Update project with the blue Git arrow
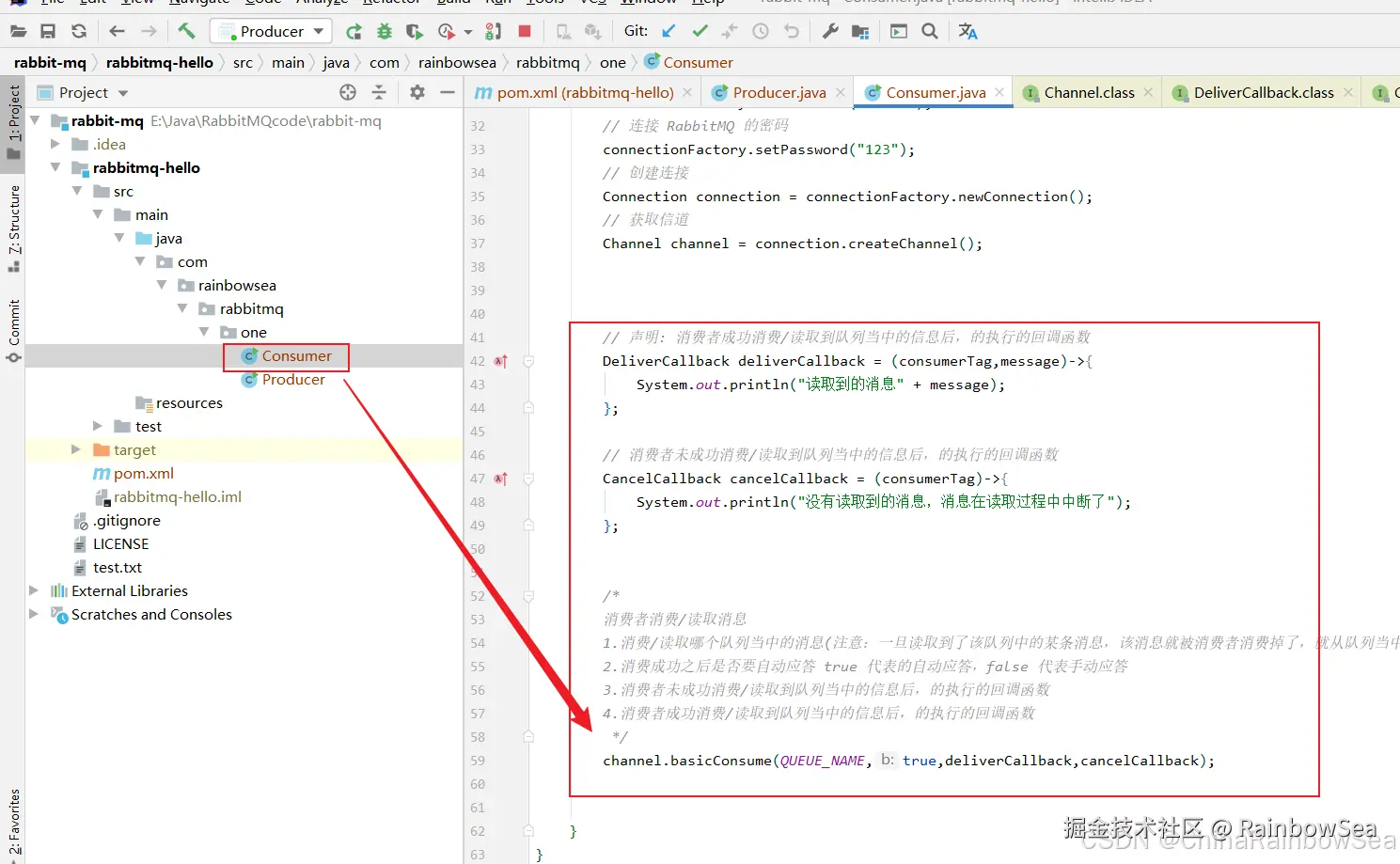This screenshot has width=1400, height=864. [669, 32]
